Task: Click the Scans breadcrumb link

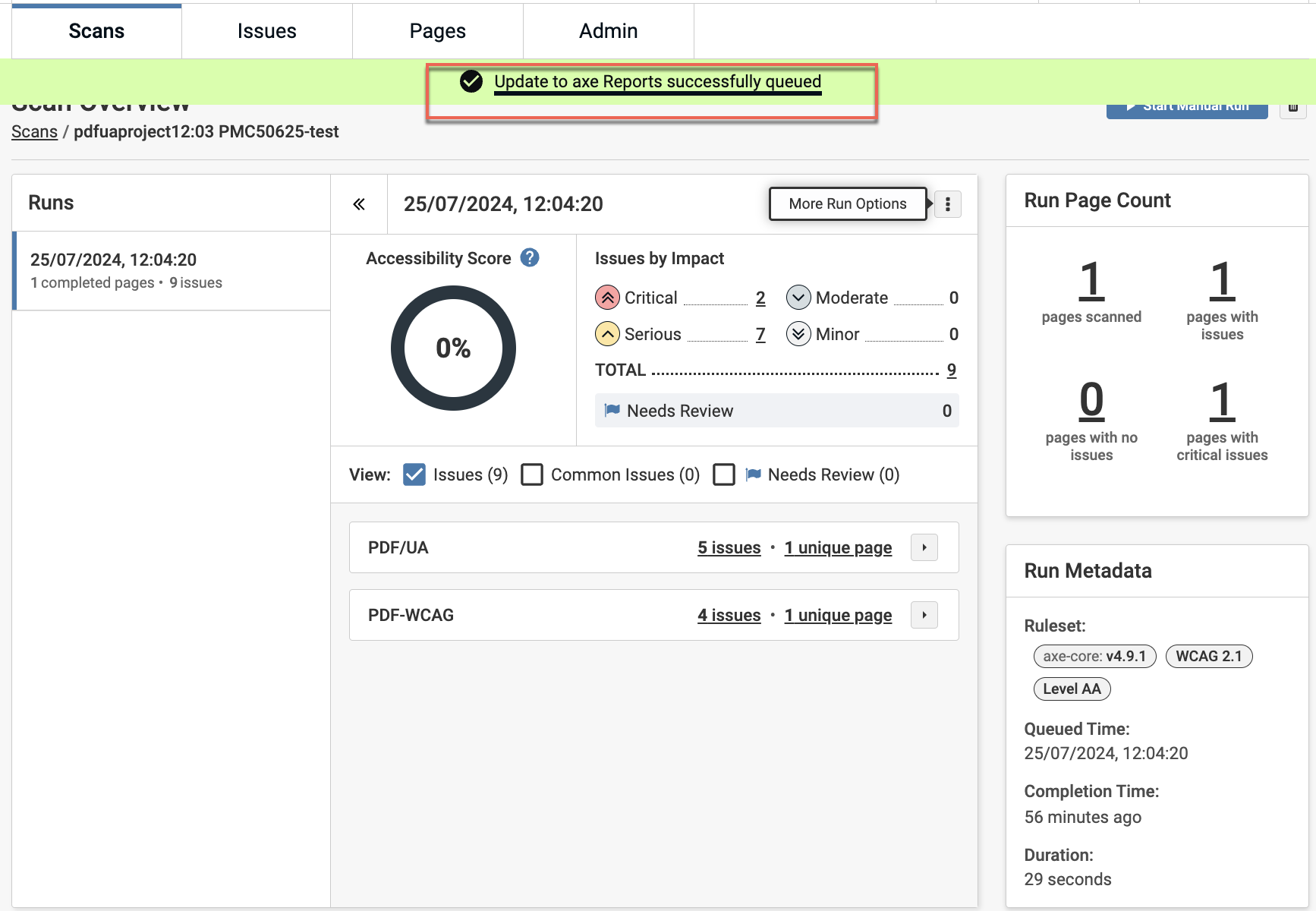Action: click(x=34, y=131)
